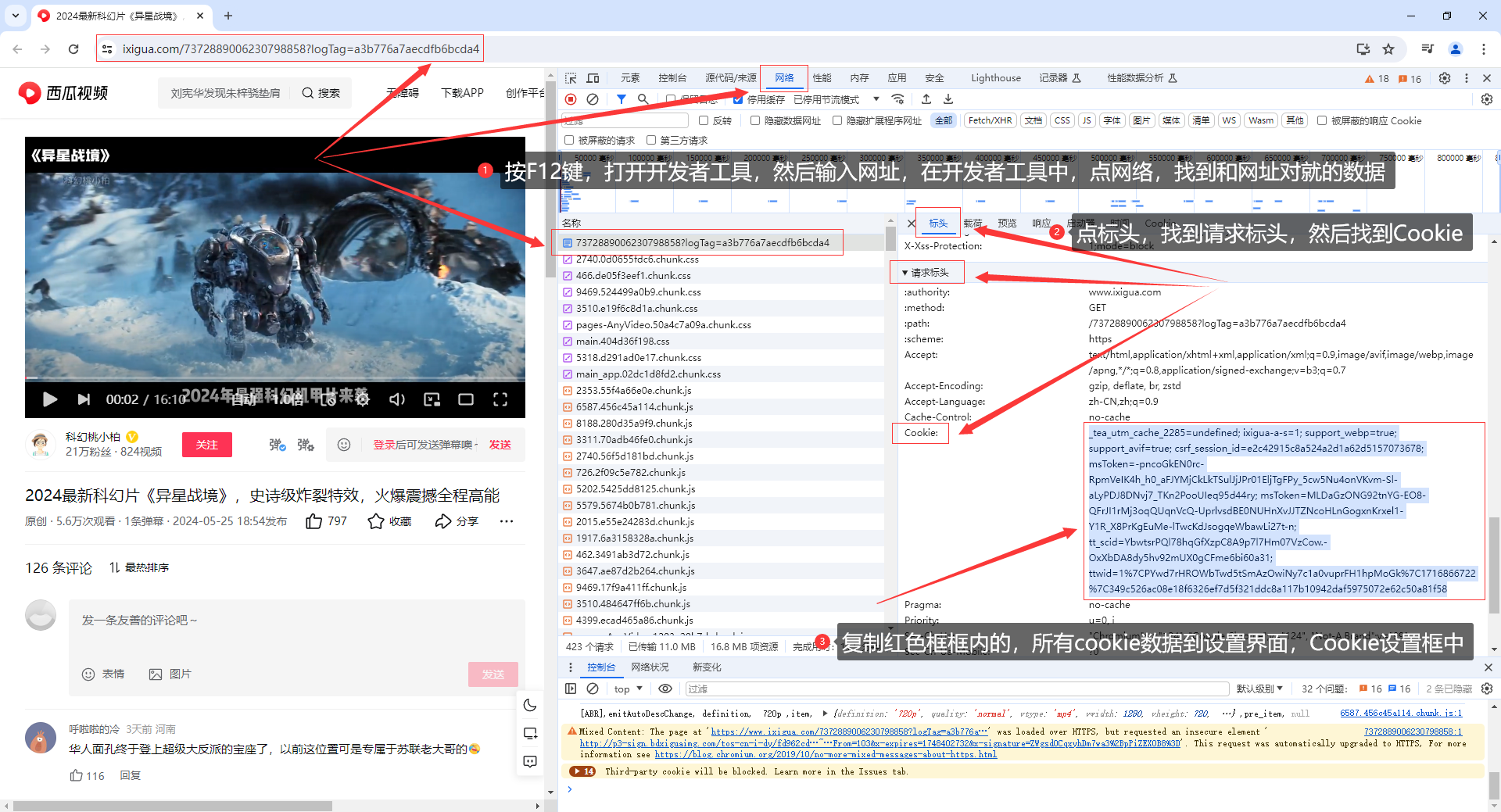Image resolution: width=1501 pixels, height=812 pixels.
Task: Bookmark the page with star icon
Action: pyautogui.click(x=1388, y=49)
